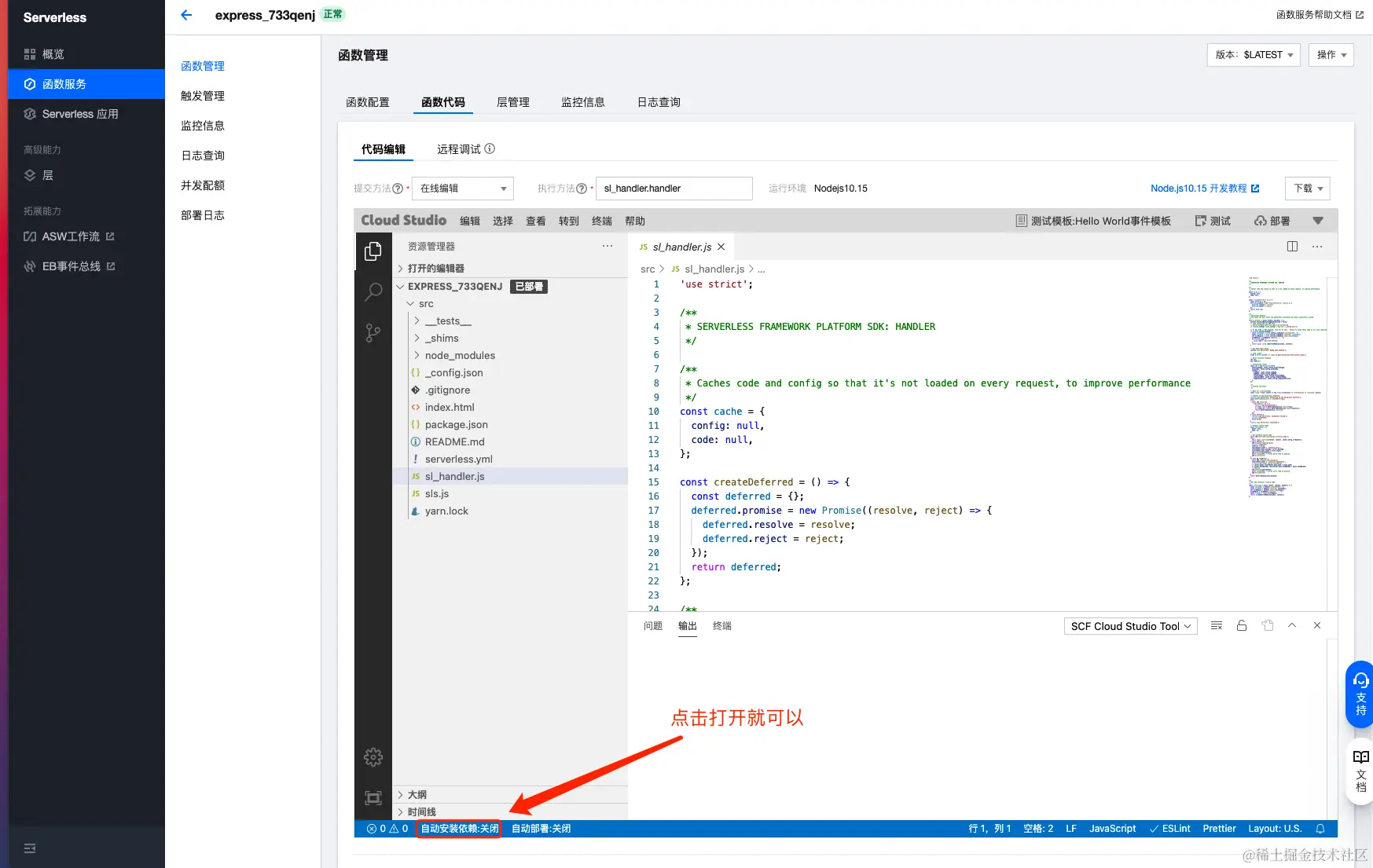Expand the triangle dropdown beside Deploy
The image size is (1373, 868).
click(1318, 221)
